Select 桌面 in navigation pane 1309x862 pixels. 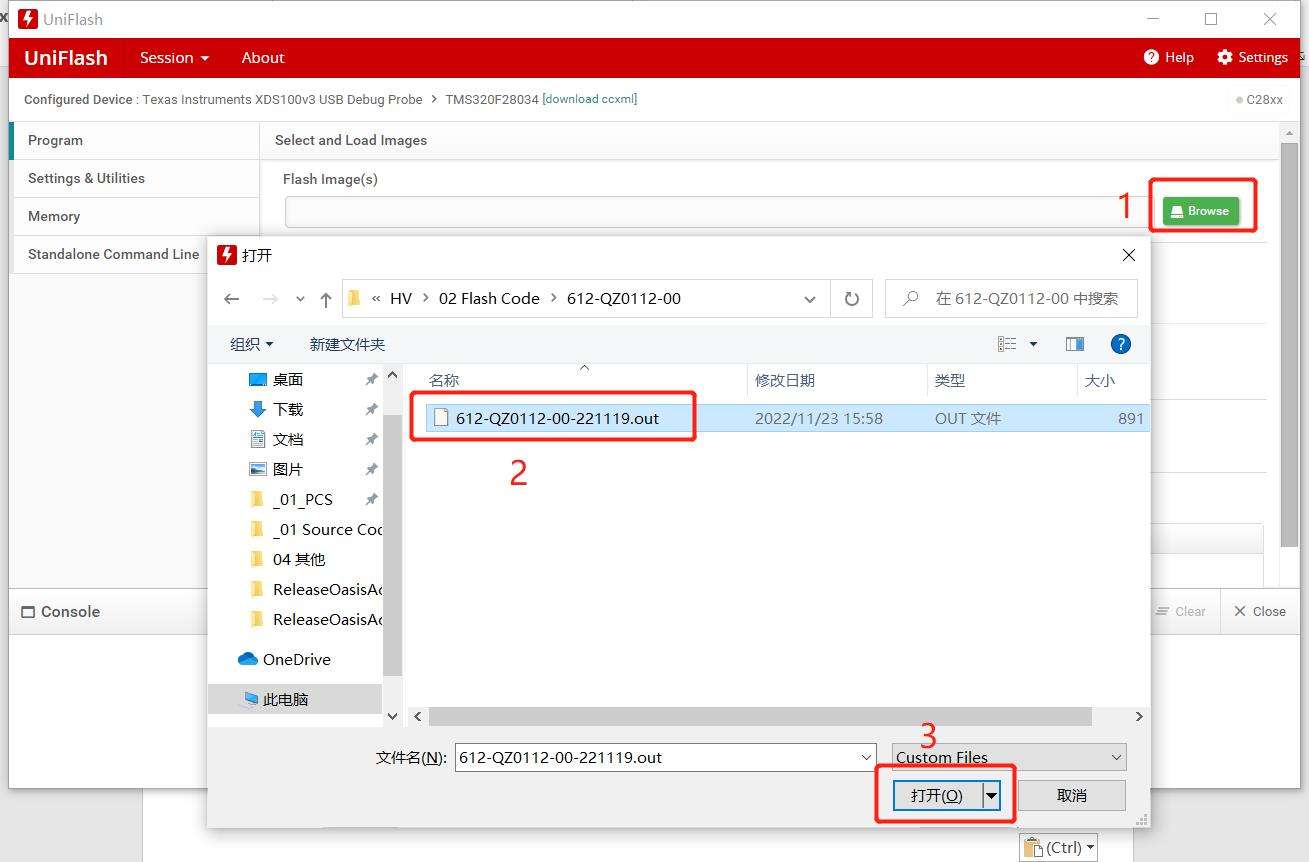[x=288, y=379]
